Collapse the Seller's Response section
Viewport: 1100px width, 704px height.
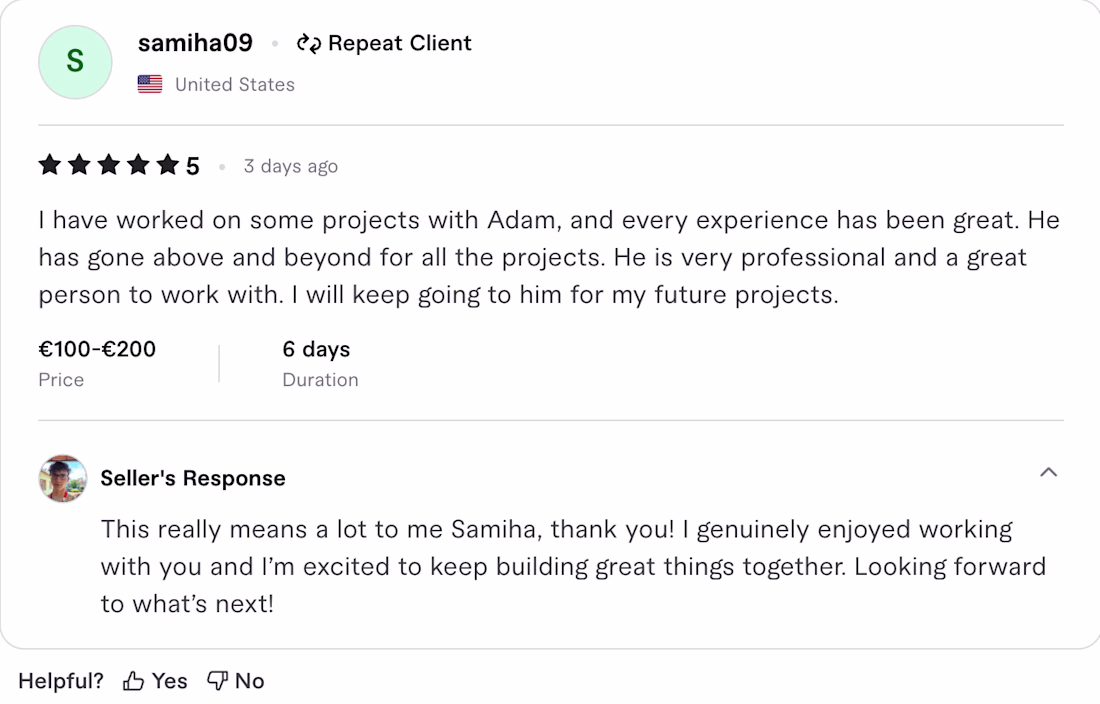[x=1048, y=472]
